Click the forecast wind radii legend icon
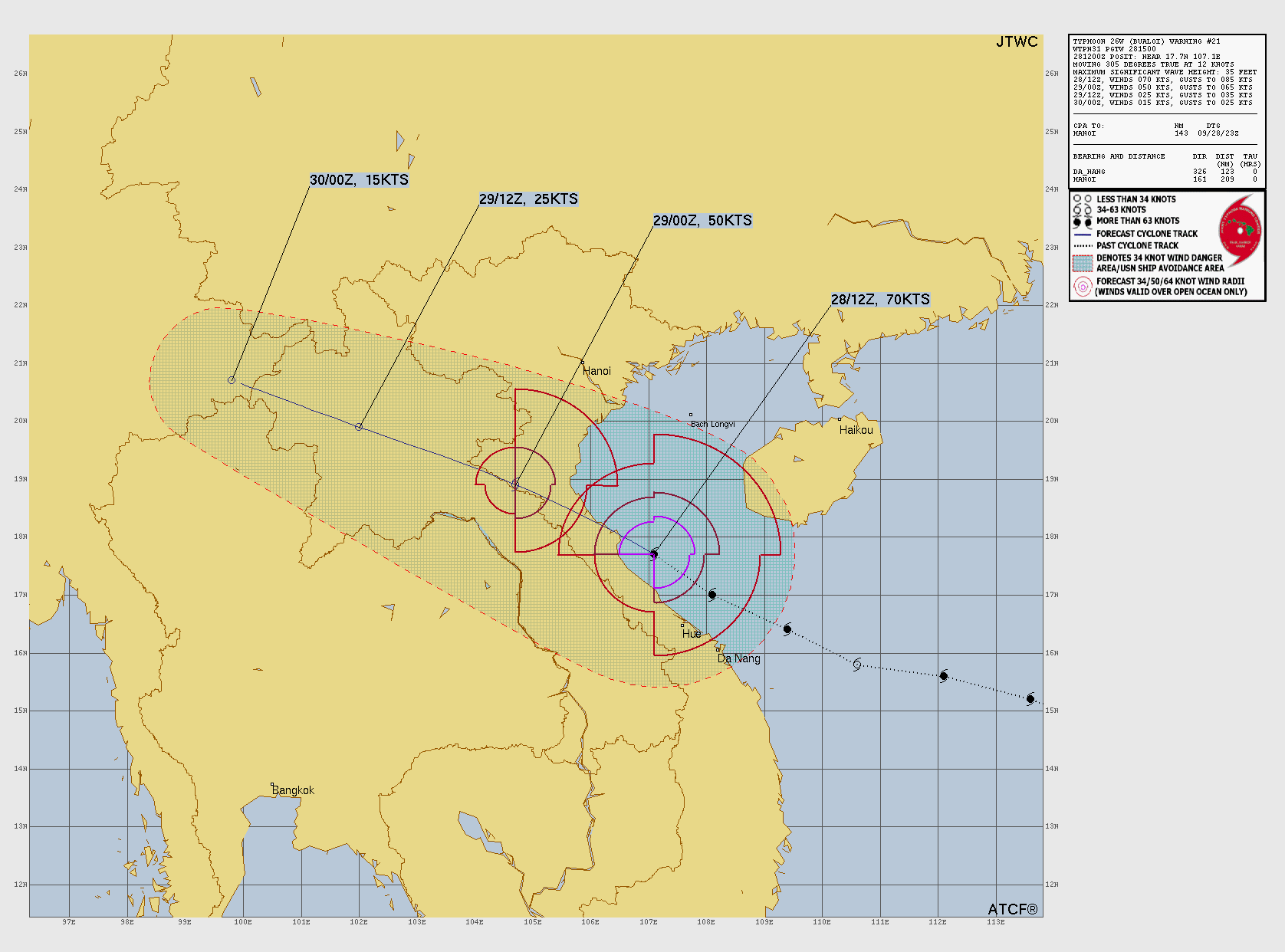This screenshot has height=952, width=1285. pos(1082,287)
